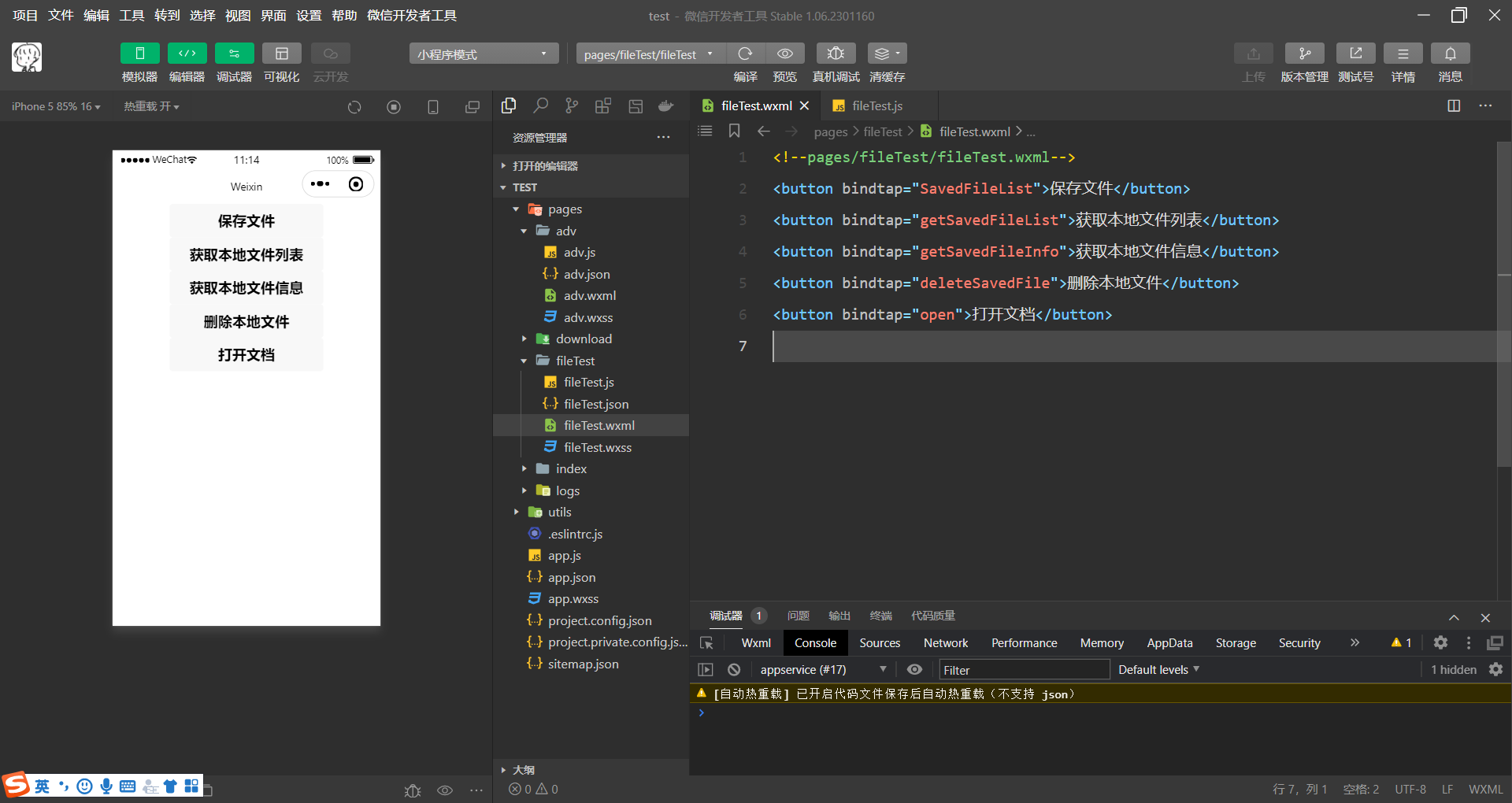Click the Sogou input 英 language toggle
The width and height of the screenshot is (1512, 803).
pos(42,786)
